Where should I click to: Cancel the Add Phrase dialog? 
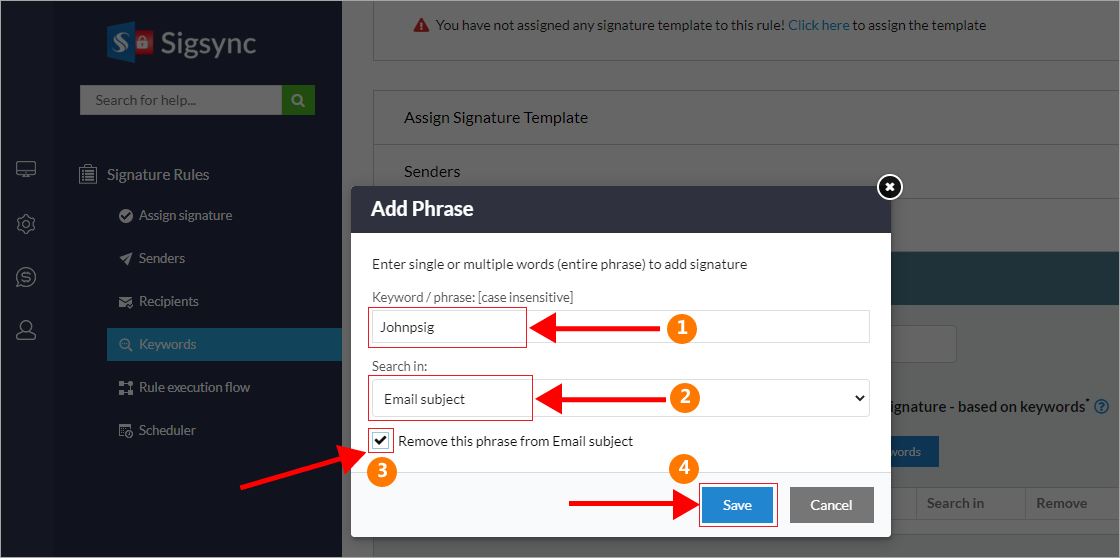(831, 505)
